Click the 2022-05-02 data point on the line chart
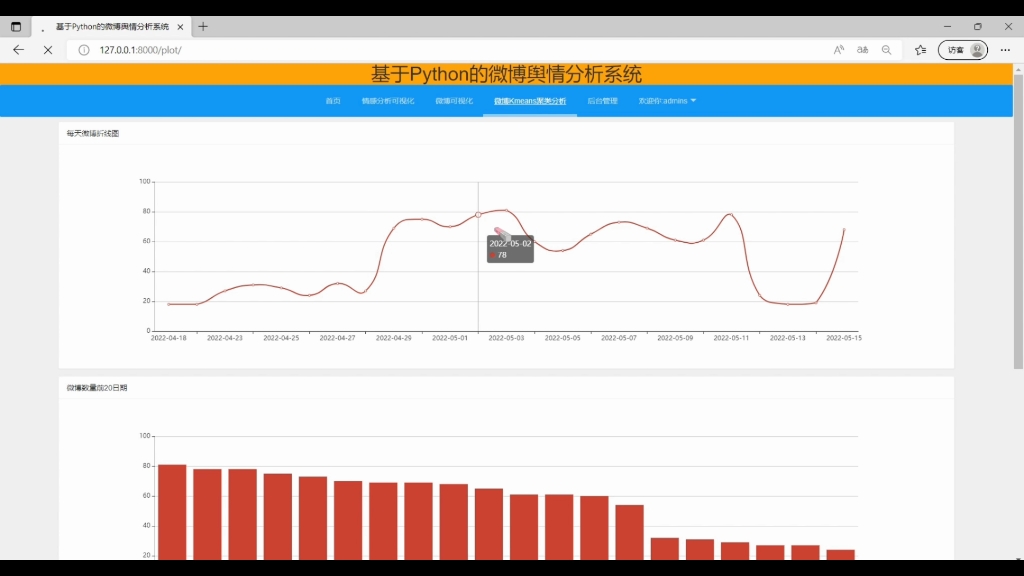This screenshot has height=576, width=1024. click(478, 214)
